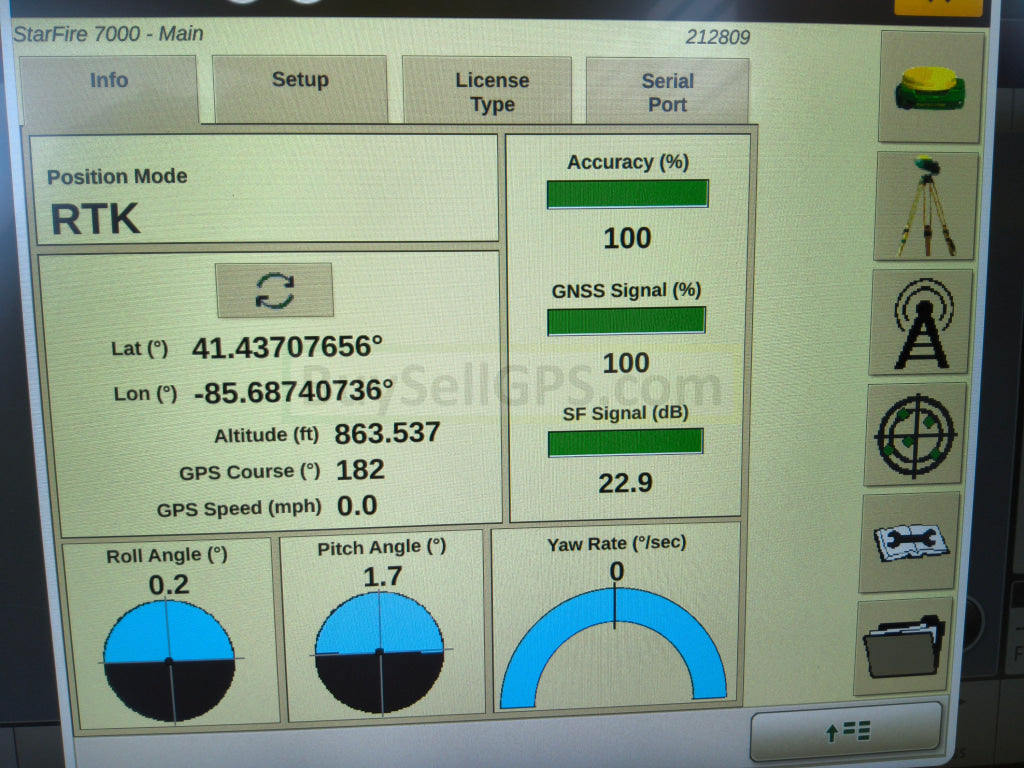Toggle the coordinate format refresh button
Image resolution: width=1024 pixels, height=768 pixels.
click(x=274, y=291)
